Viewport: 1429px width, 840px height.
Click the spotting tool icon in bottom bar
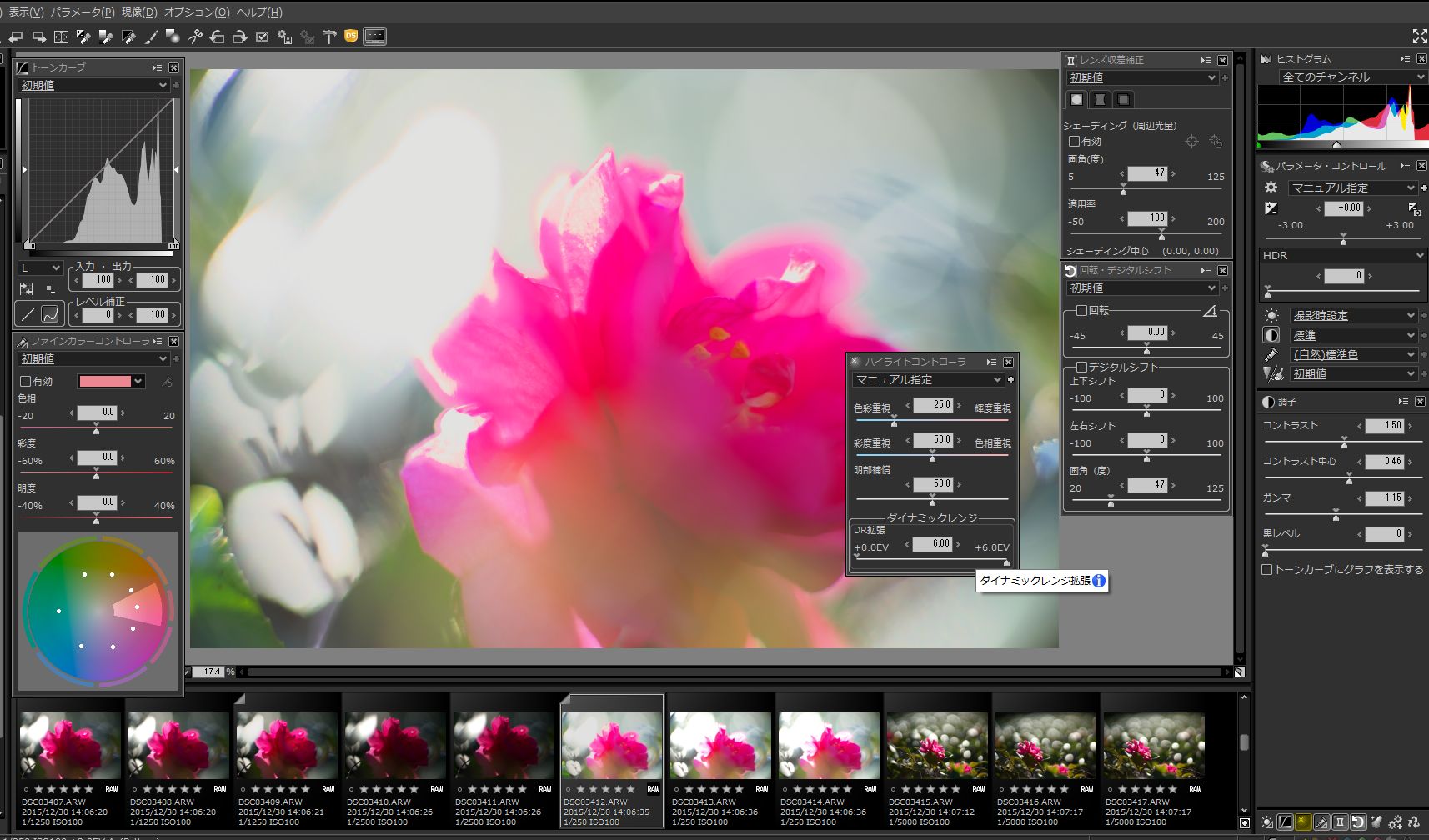1376,822
